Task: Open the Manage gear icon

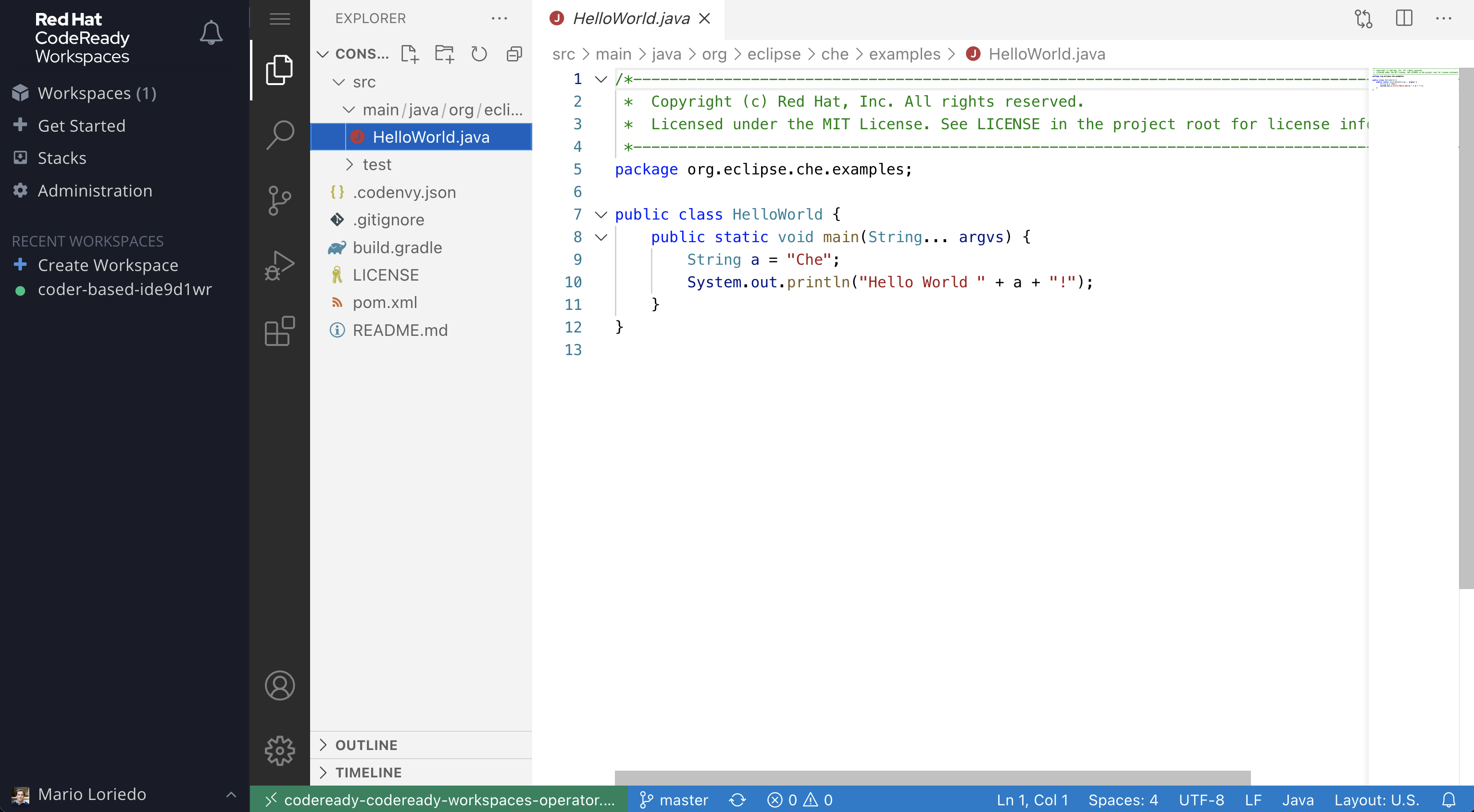Action: (280, 751)
